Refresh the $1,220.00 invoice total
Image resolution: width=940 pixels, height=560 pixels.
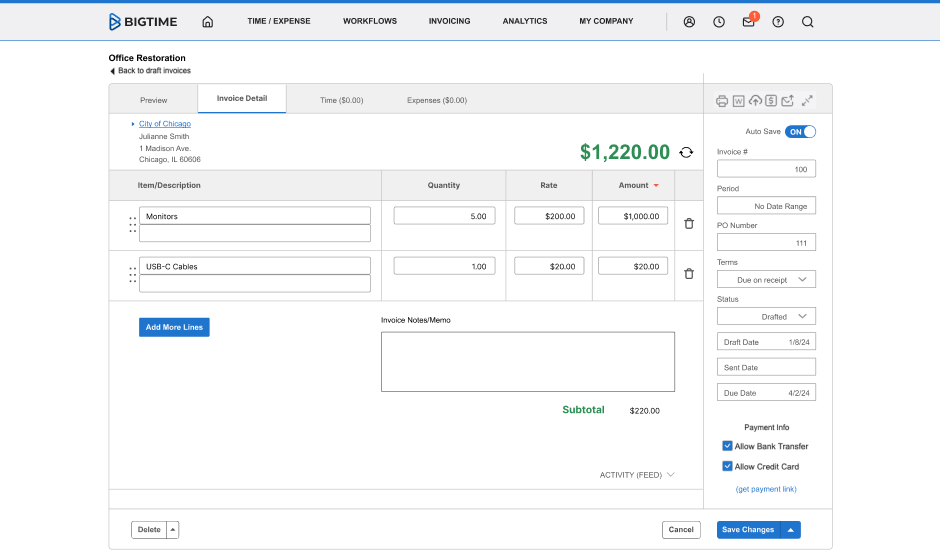click(x=686, y=152)
